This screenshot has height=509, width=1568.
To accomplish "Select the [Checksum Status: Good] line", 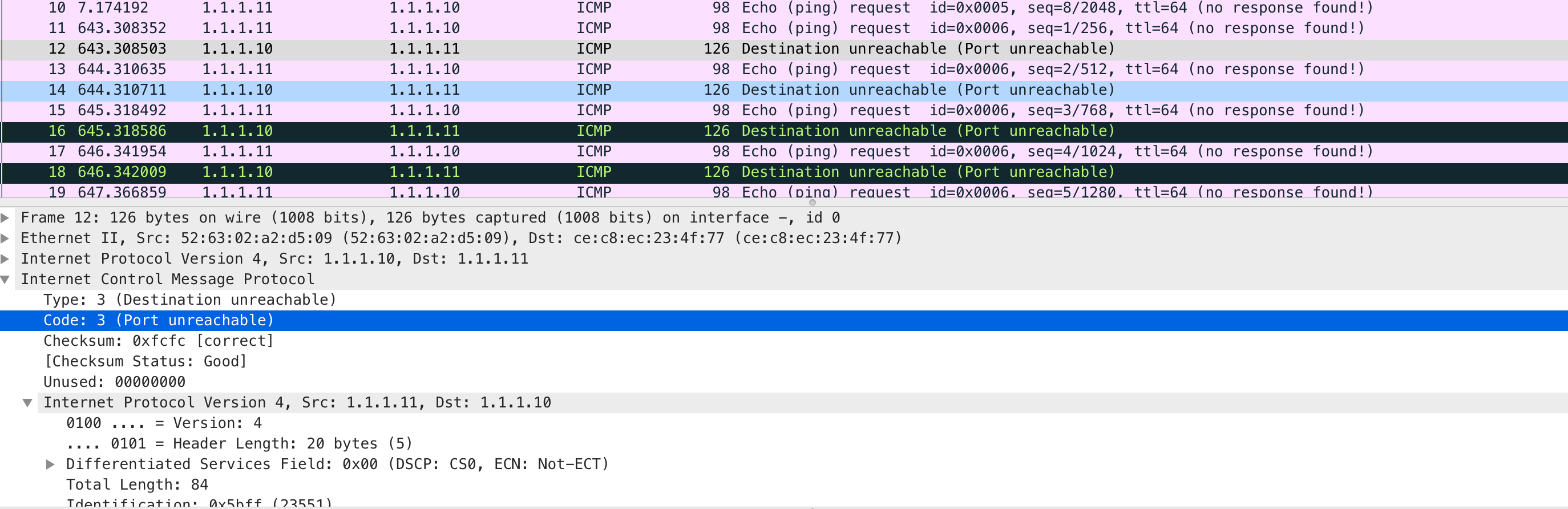I will 784,362.
